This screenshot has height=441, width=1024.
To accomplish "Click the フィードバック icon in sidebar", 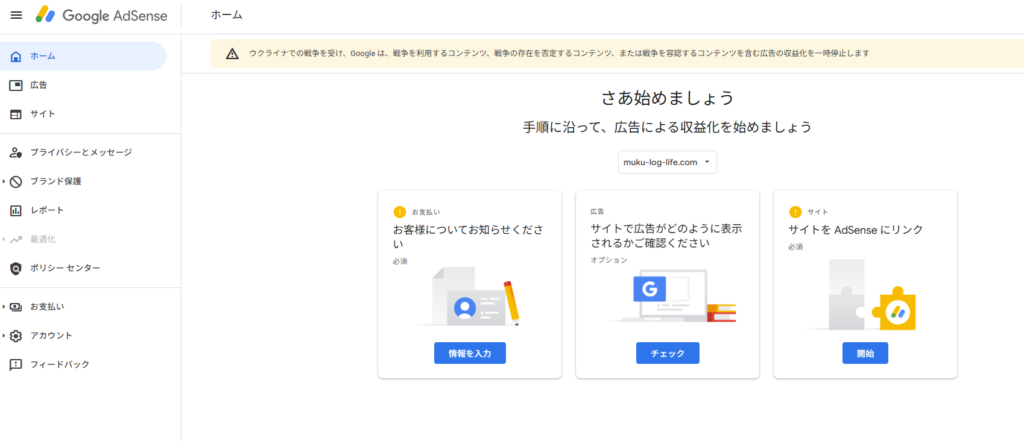I will (16, 364).
